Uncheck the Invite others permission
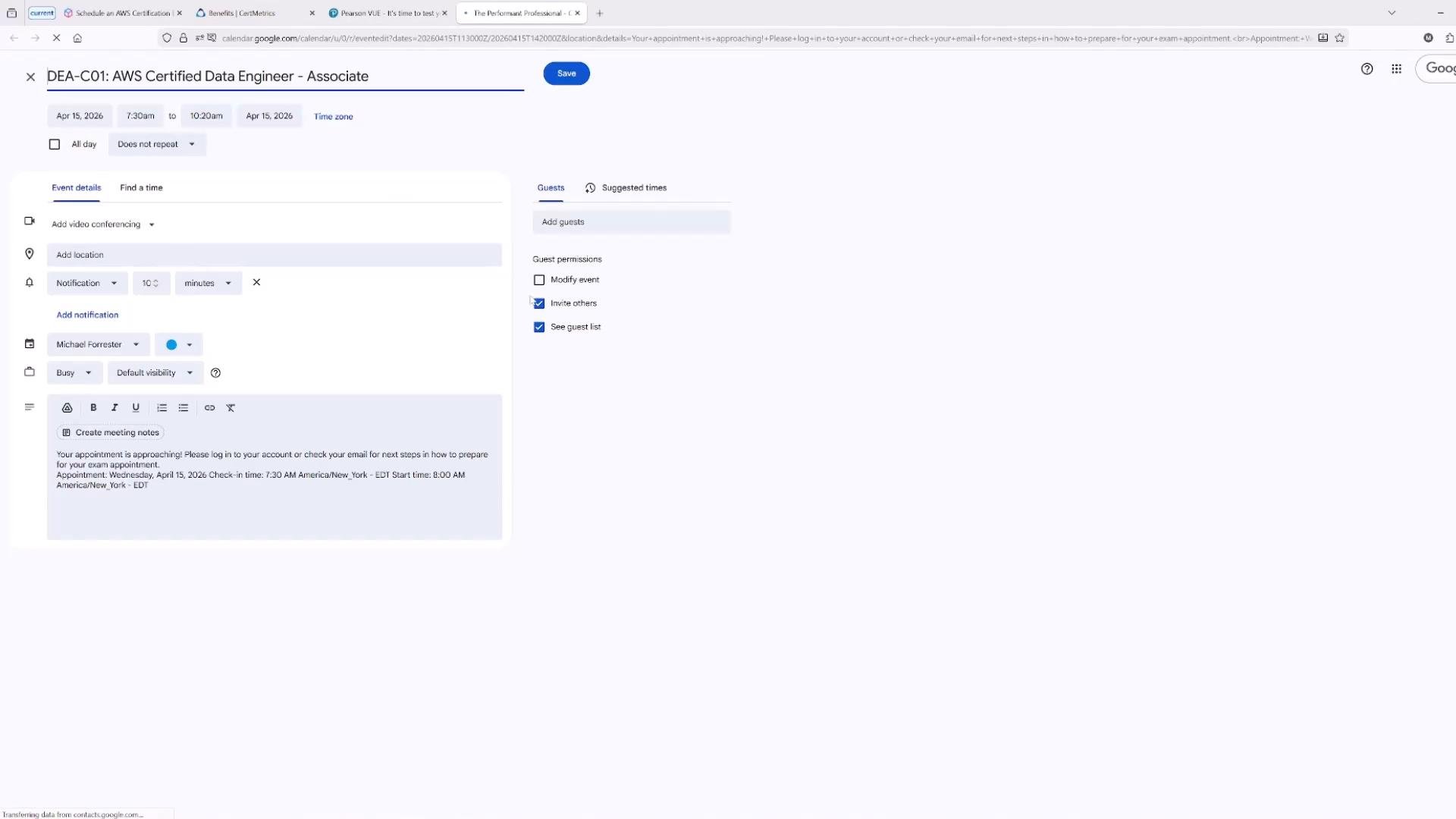 pos(539,303)
